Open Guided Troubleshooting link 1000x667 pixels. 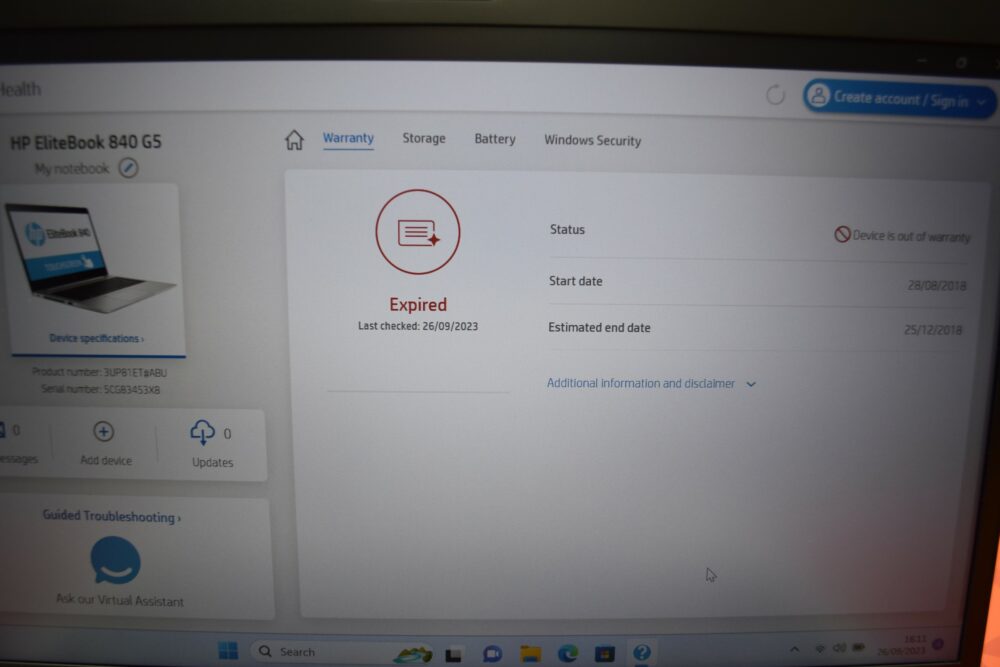[112, 516]
